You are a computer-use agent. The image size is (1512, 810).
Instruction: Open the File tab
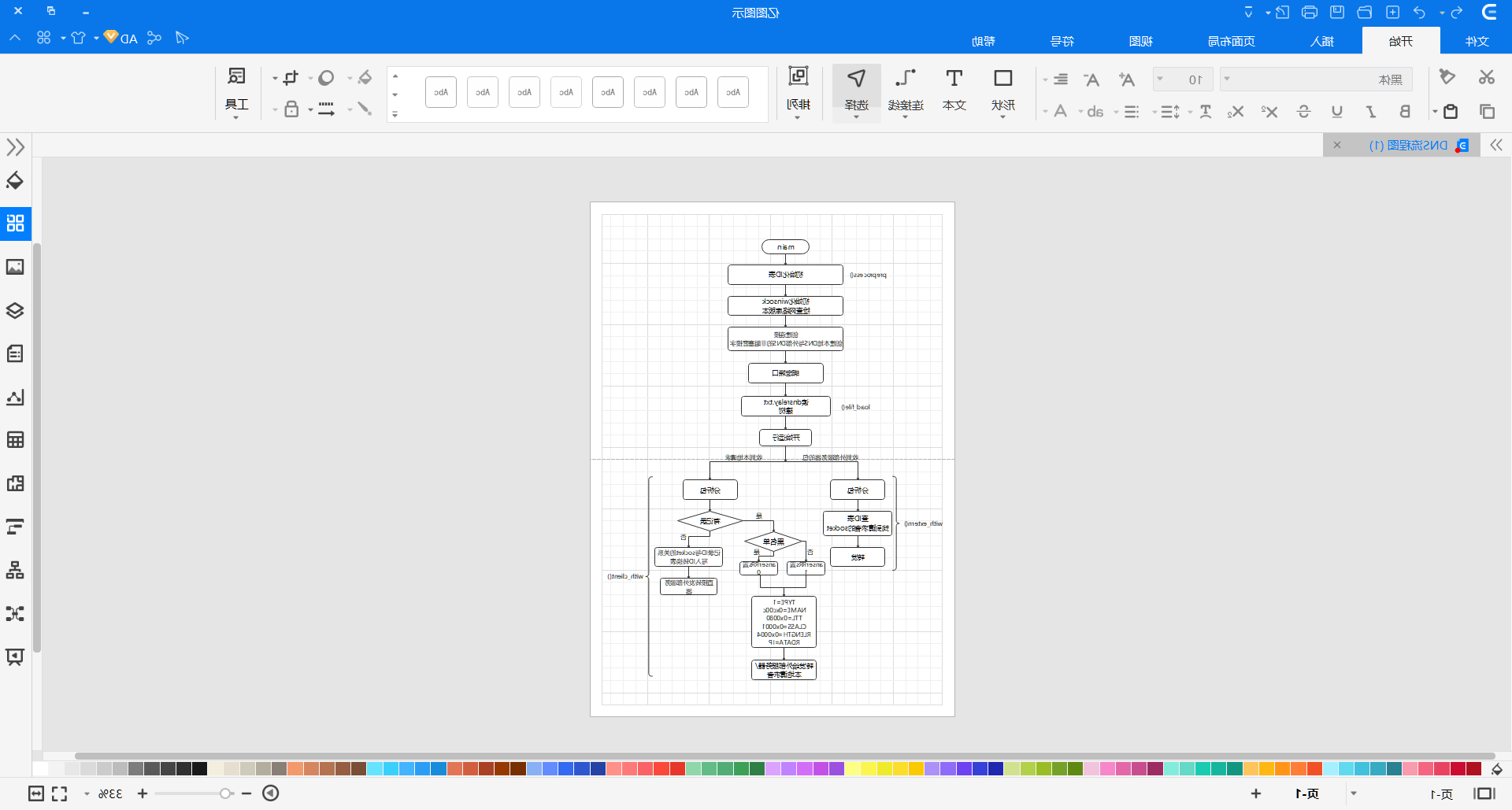[x=1477, y=41]
